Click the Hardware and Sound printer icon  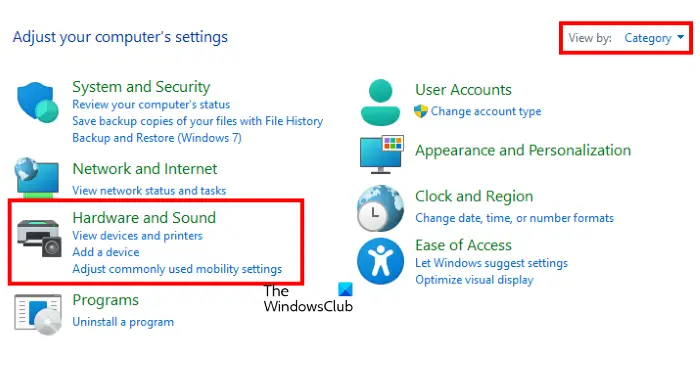click(39, 237)
